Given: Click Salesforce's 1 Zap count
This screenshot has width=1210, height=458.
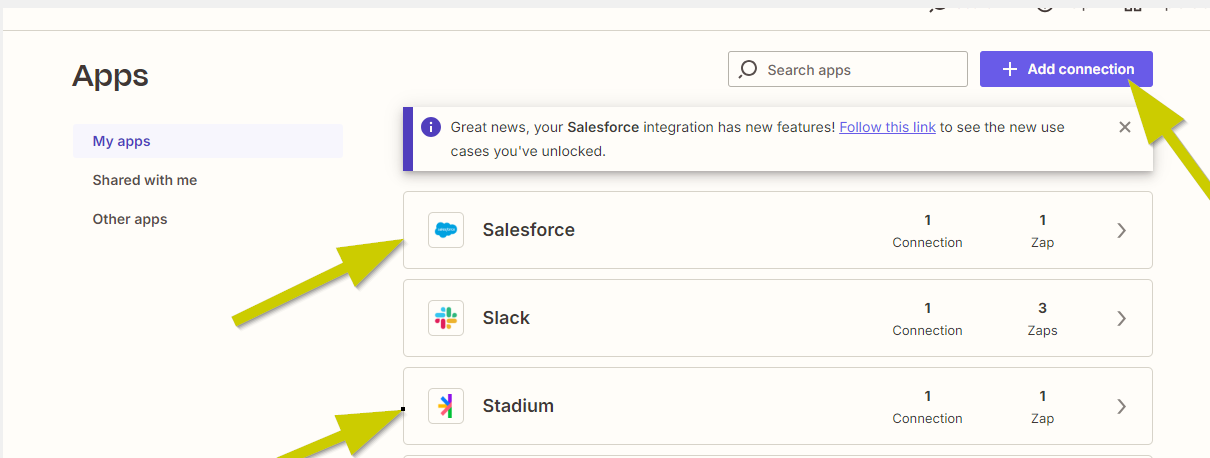Looking at the screenshot, I should click(x=1042, y=231).
